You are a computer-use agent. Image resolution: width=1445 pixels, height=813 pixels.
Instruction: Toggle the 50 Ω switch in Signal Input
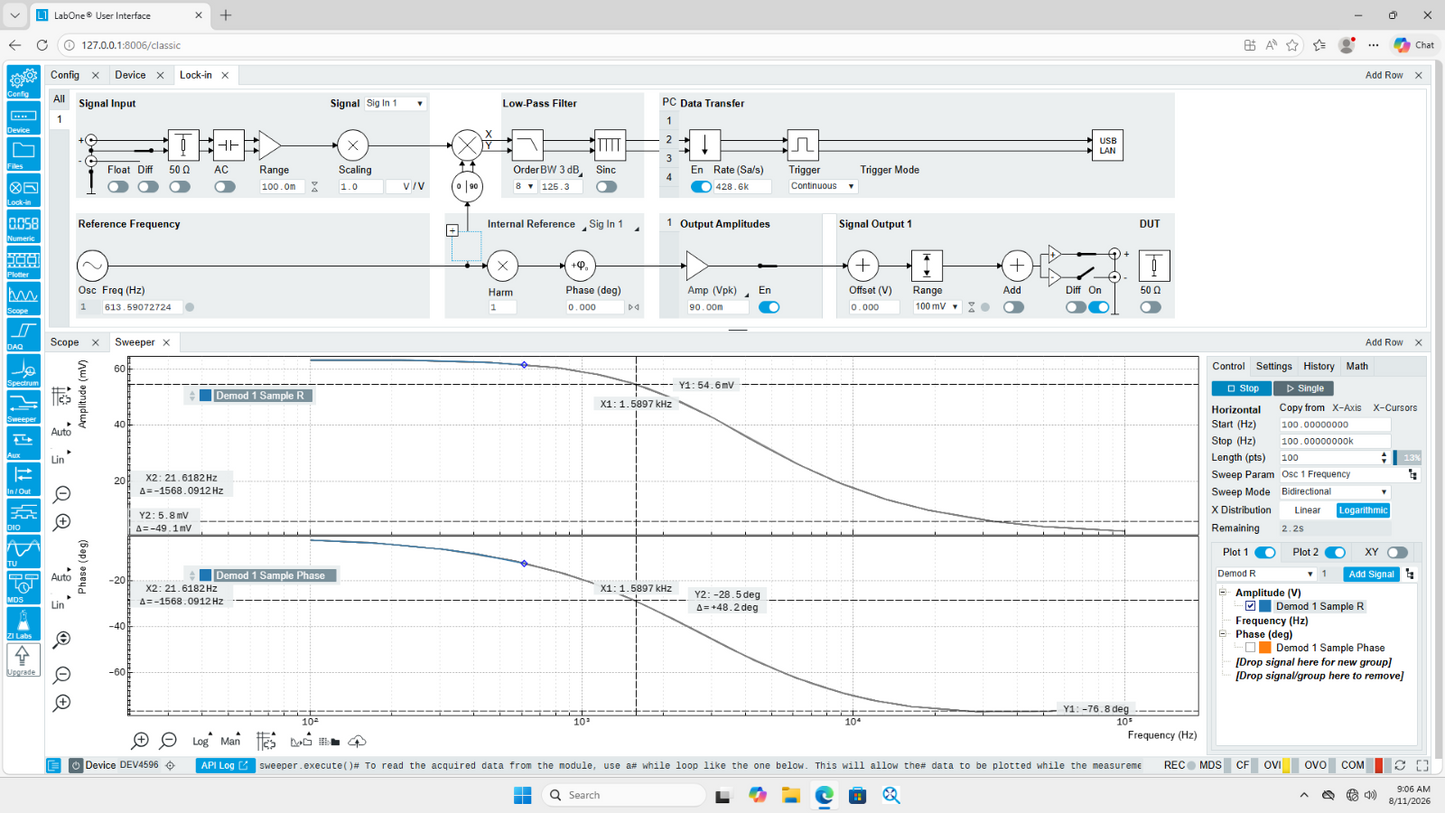click(180, 187)
